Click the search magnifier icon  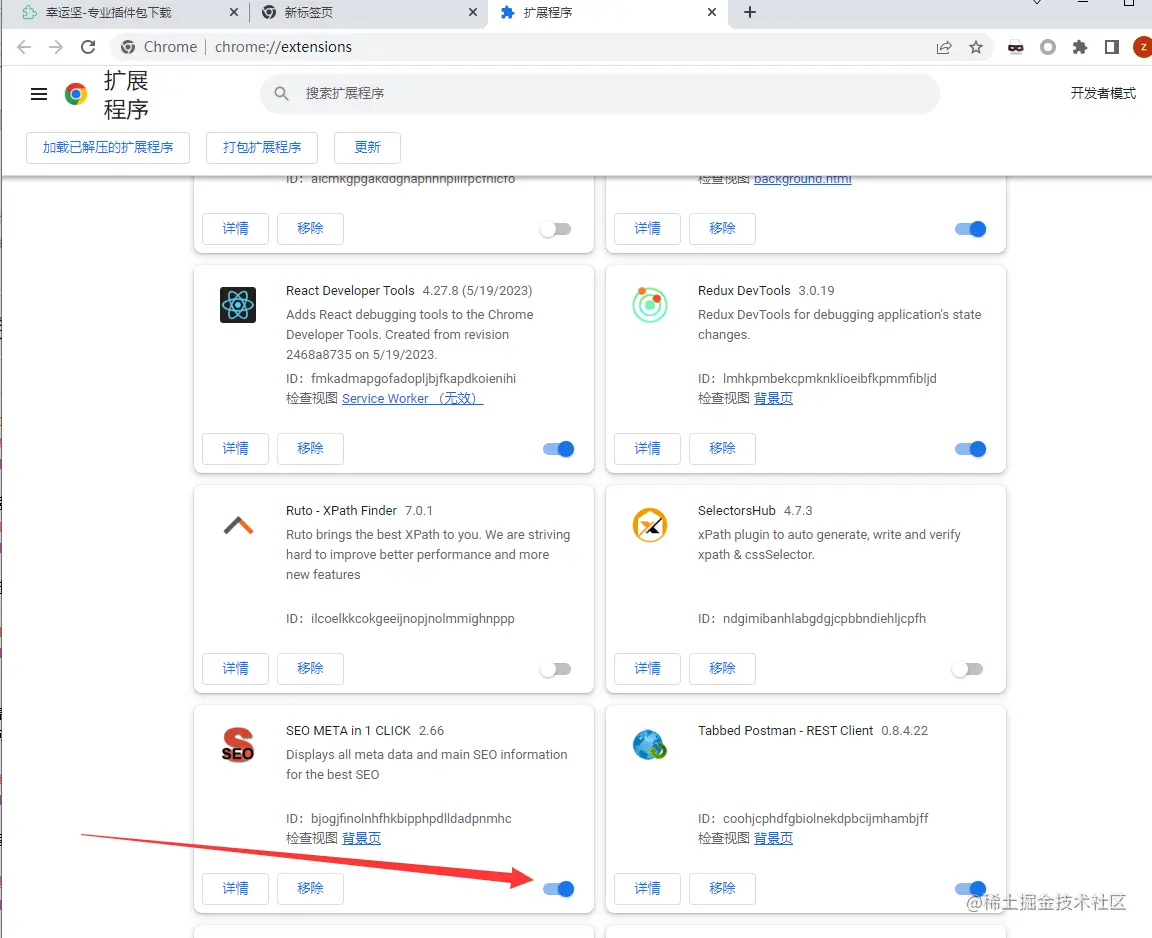[x=281, y=93]
